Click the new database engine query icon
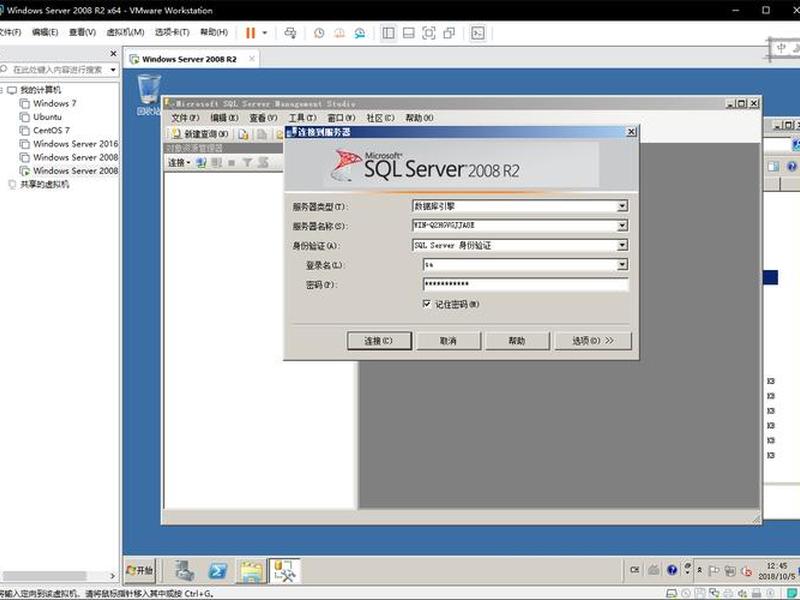This screenshot has height=600, width=800. coord(244,134)
